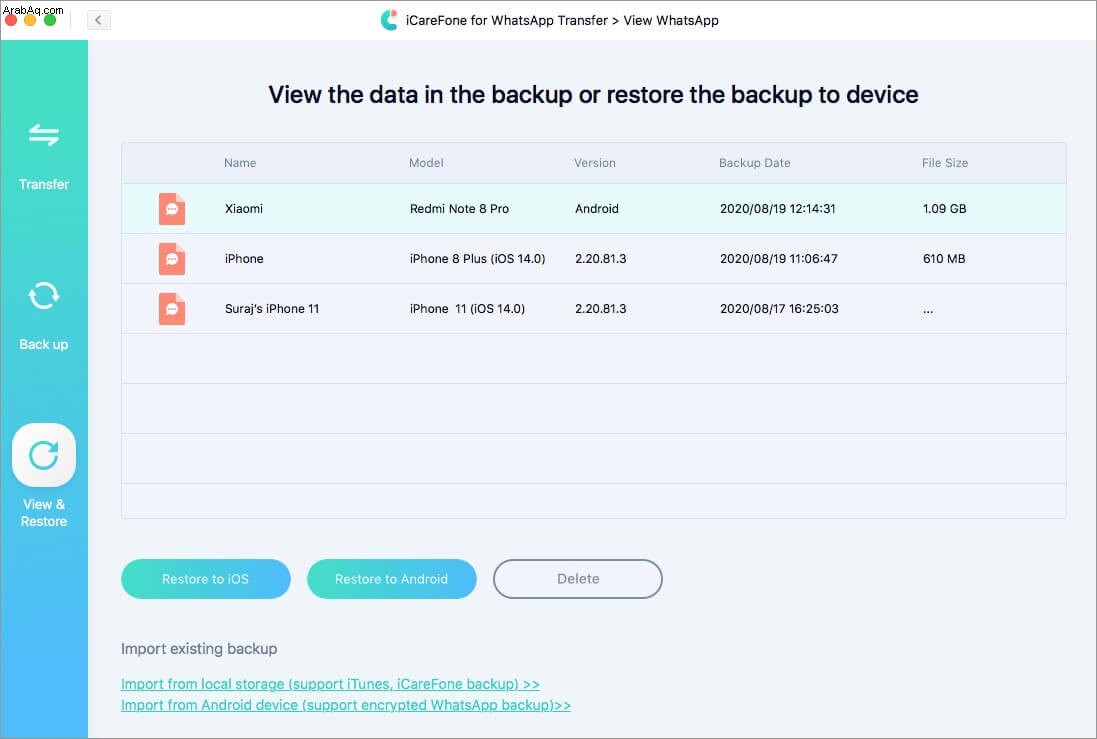
Task: Click the 2020/08/19 12:14:31 backup date
Action: [777, 209]
